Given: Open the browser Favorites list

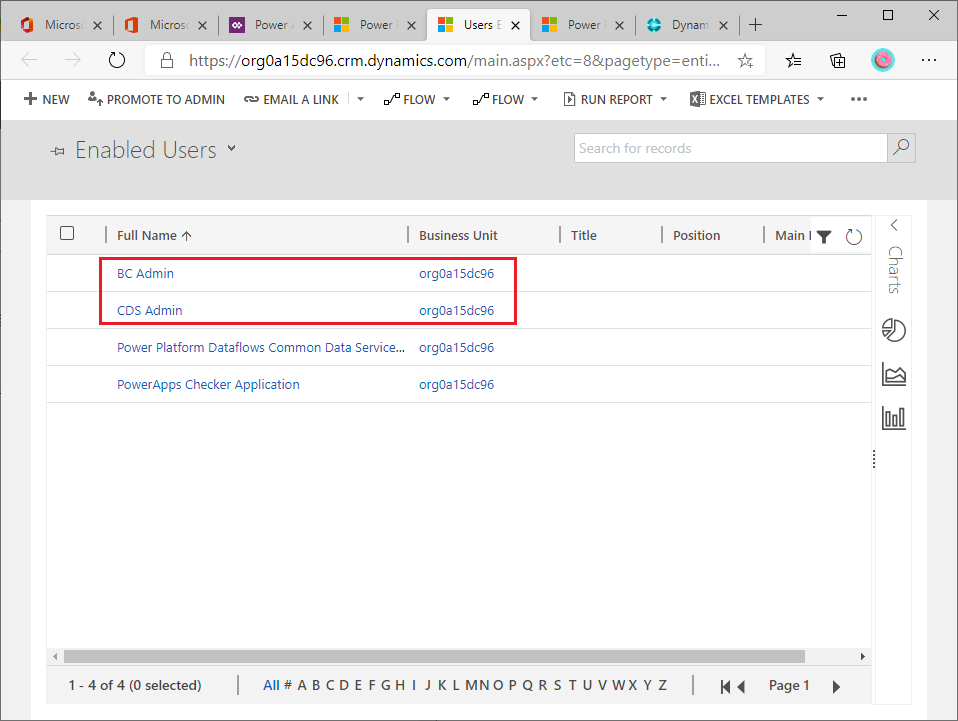Looking at the screenshot, I should click(x=793, y=60).
